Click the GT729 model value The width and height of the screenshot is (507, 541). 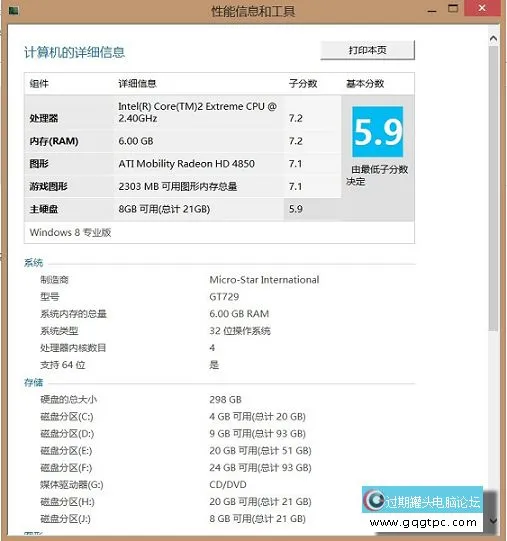point(224,297)
